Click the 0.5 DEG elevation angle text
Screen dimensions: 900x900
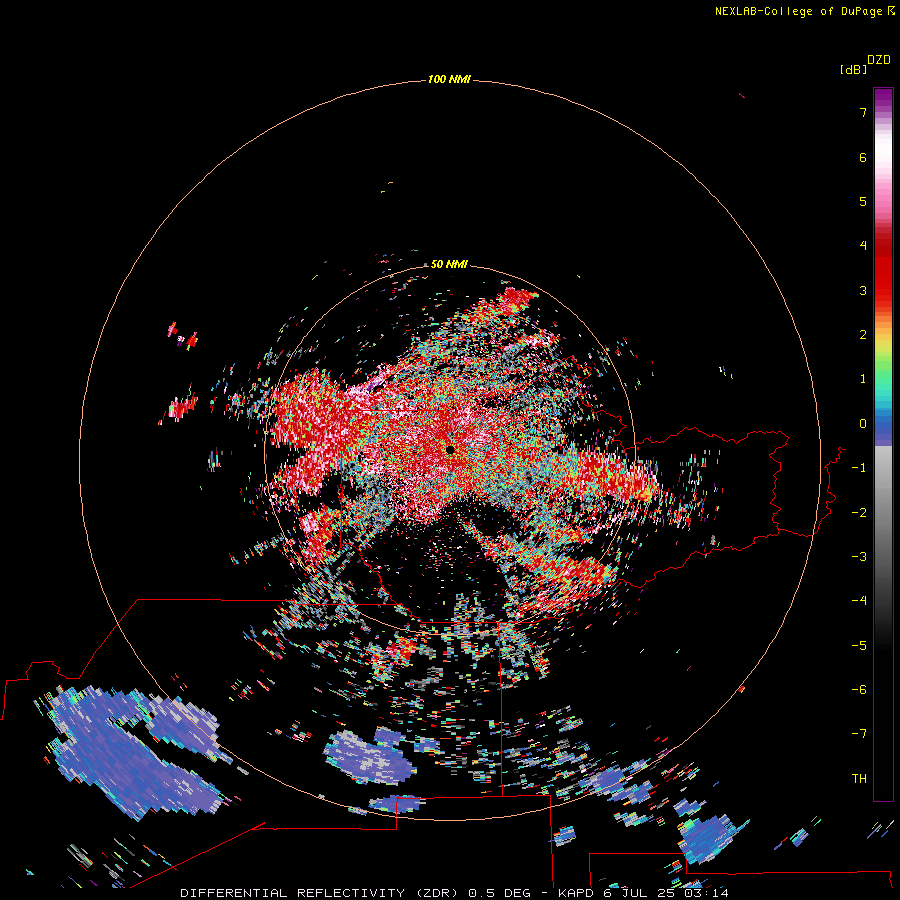pyautogui.click(x=499, y=893)
